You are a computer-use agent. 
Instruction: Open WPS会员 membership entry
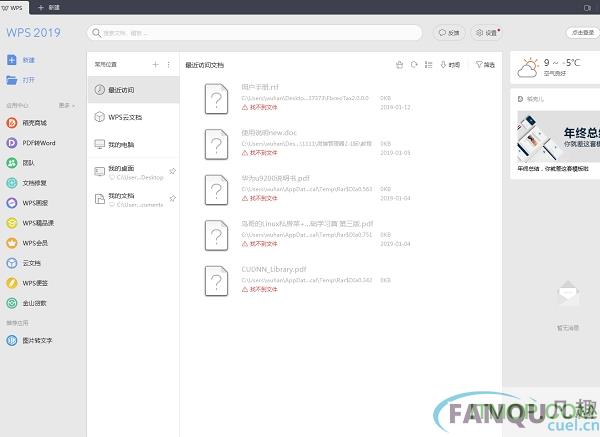(27, 243)
